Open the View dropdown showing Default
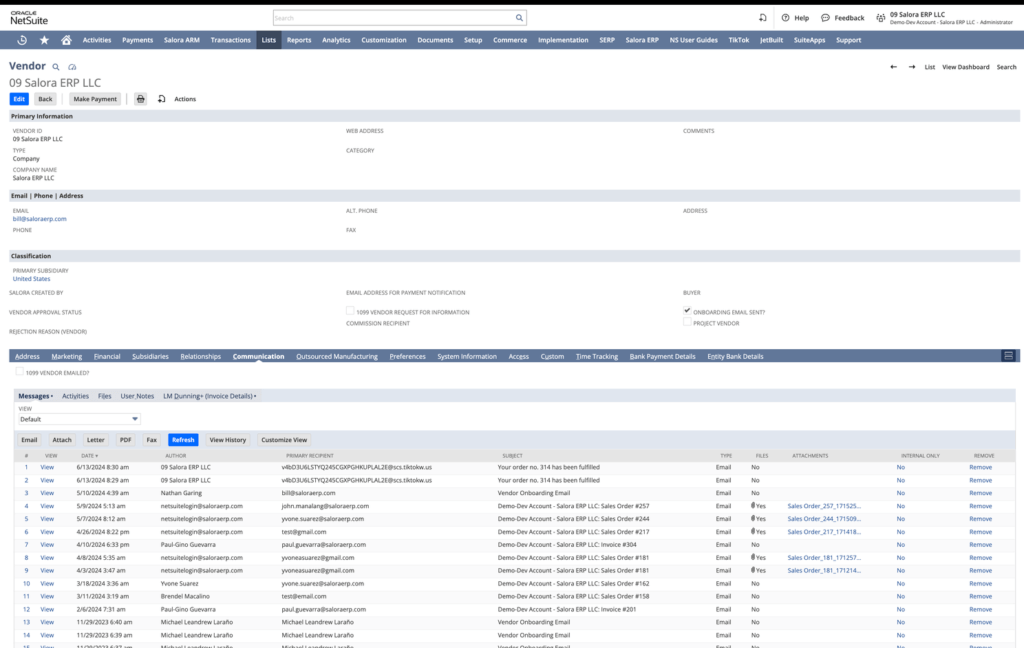Screen dimensions: 1024x648 79,419
